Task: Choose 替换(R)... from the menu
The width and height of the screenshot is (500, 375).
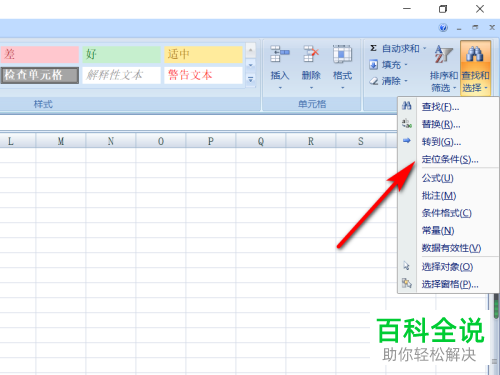Action: click(x=448, y=124)
